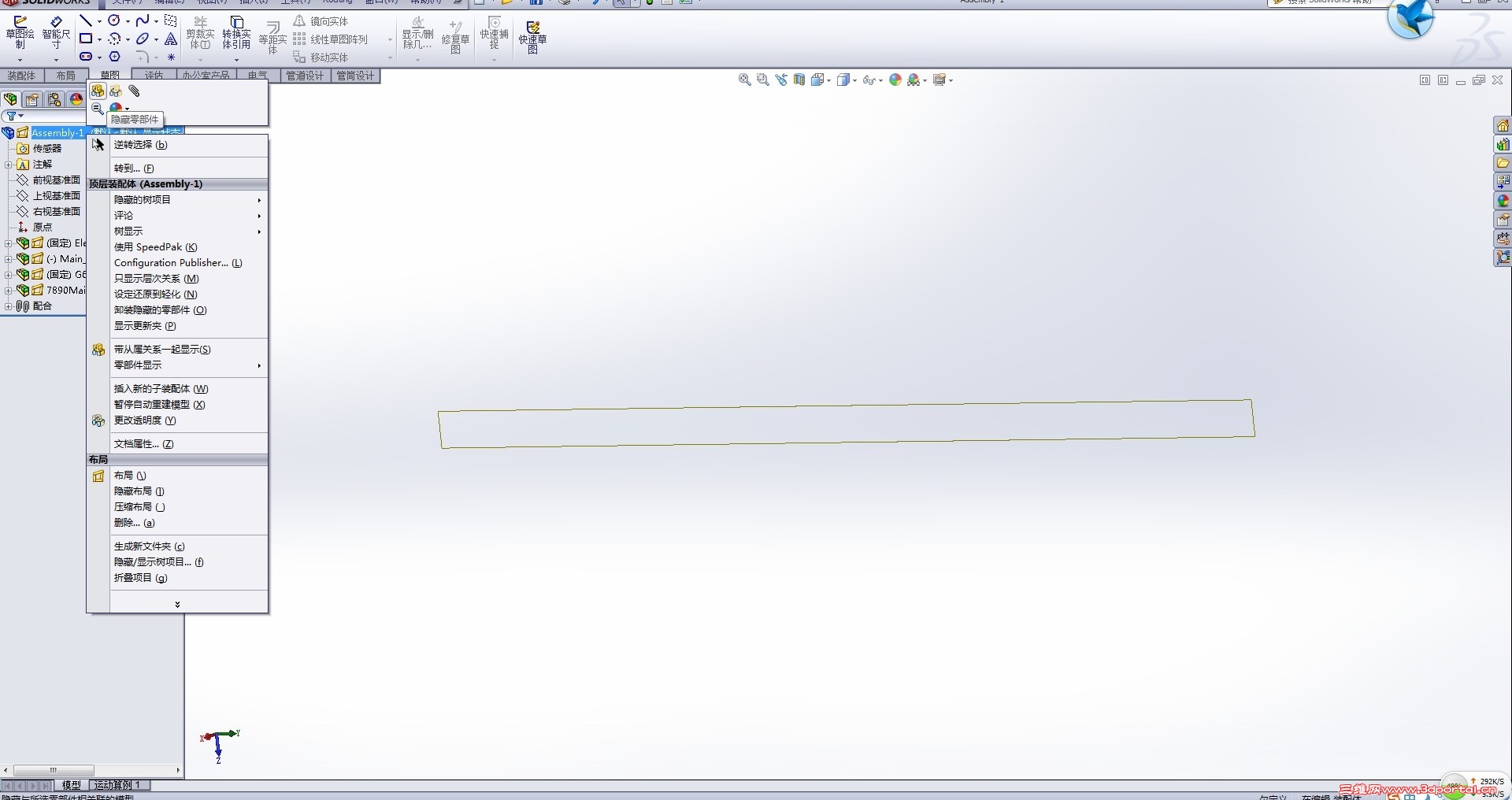Choose 带从属关系一起显示 menu entry
Viewport: 1512px width, 800px height.
pos(178,350)
